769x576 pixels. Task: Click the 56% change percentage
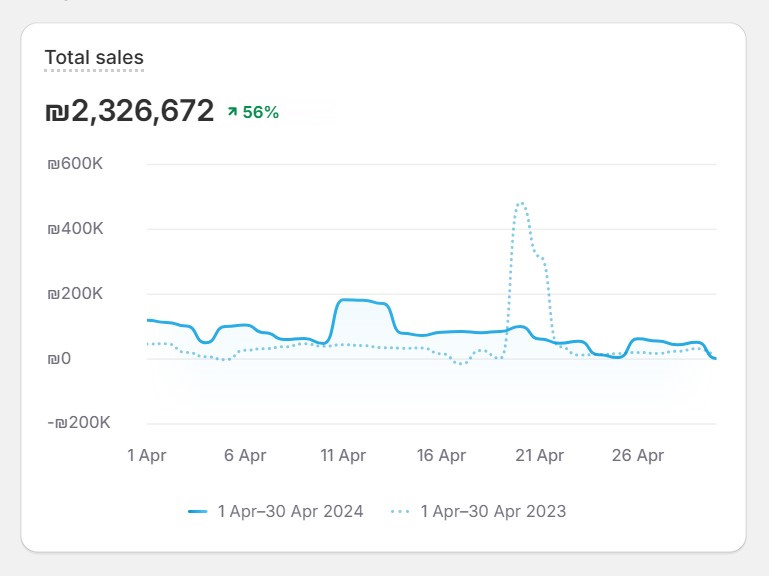(x=260, y=112)
